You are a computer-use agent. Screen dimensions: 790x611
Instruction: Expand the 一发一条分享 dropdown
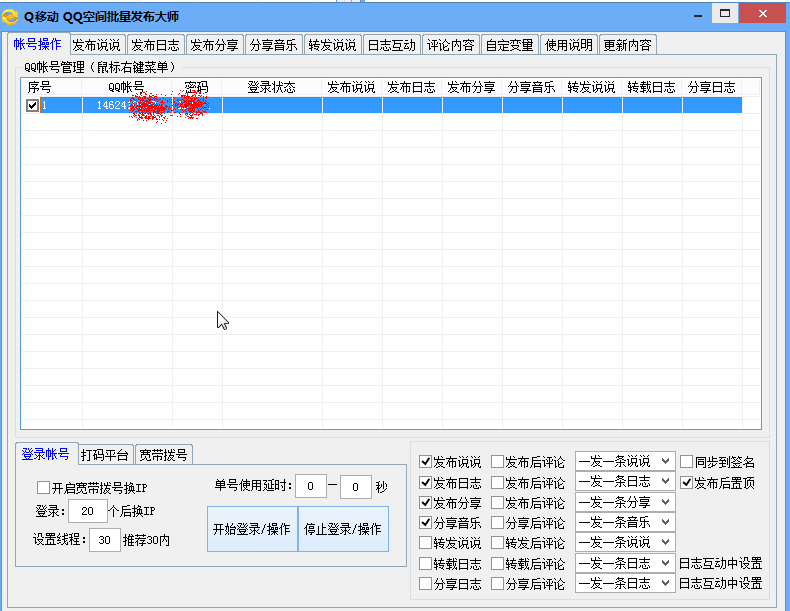coord(625,502)
